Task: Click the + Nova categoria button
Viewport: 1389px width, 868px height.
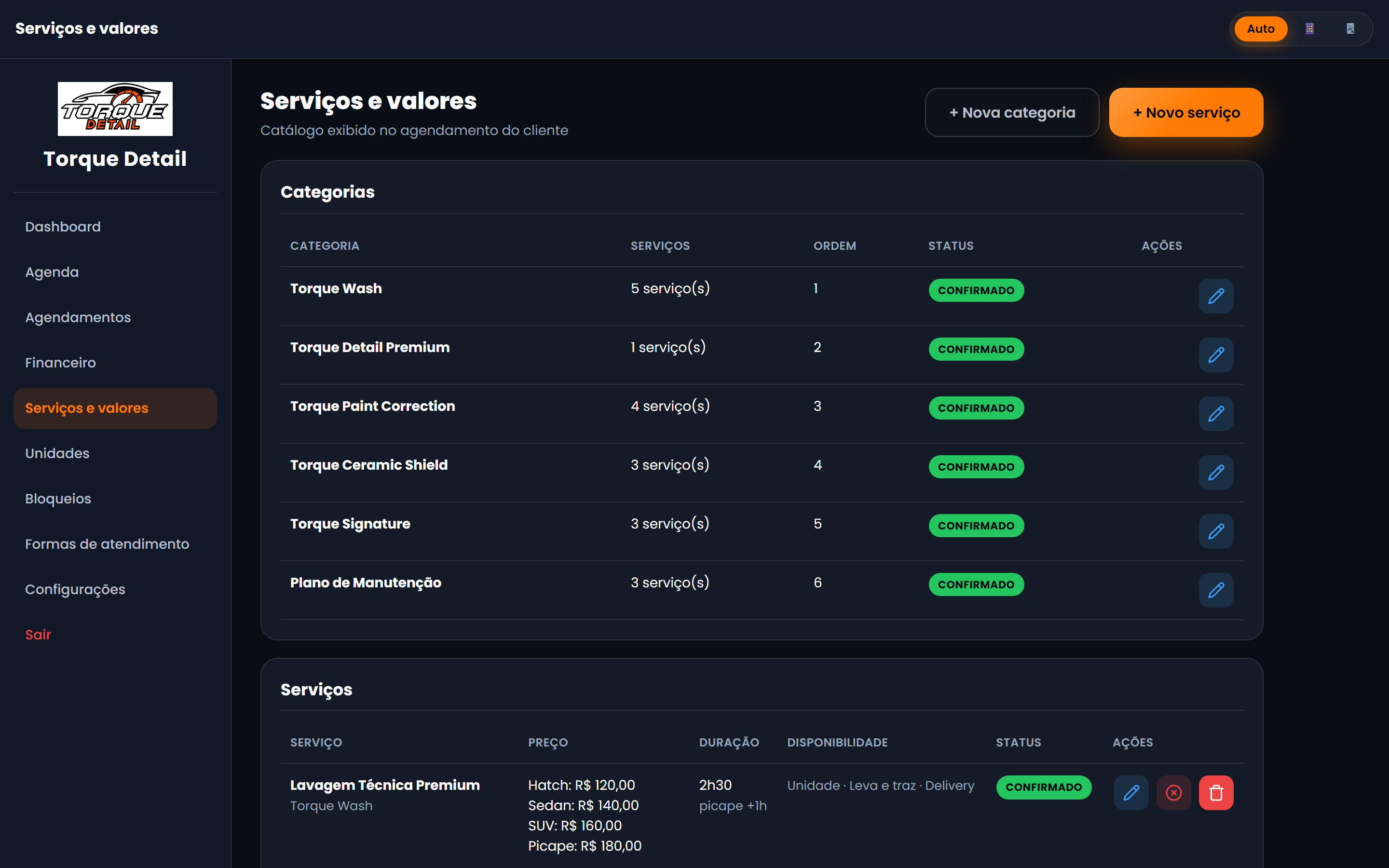Action: point(1012,112)
